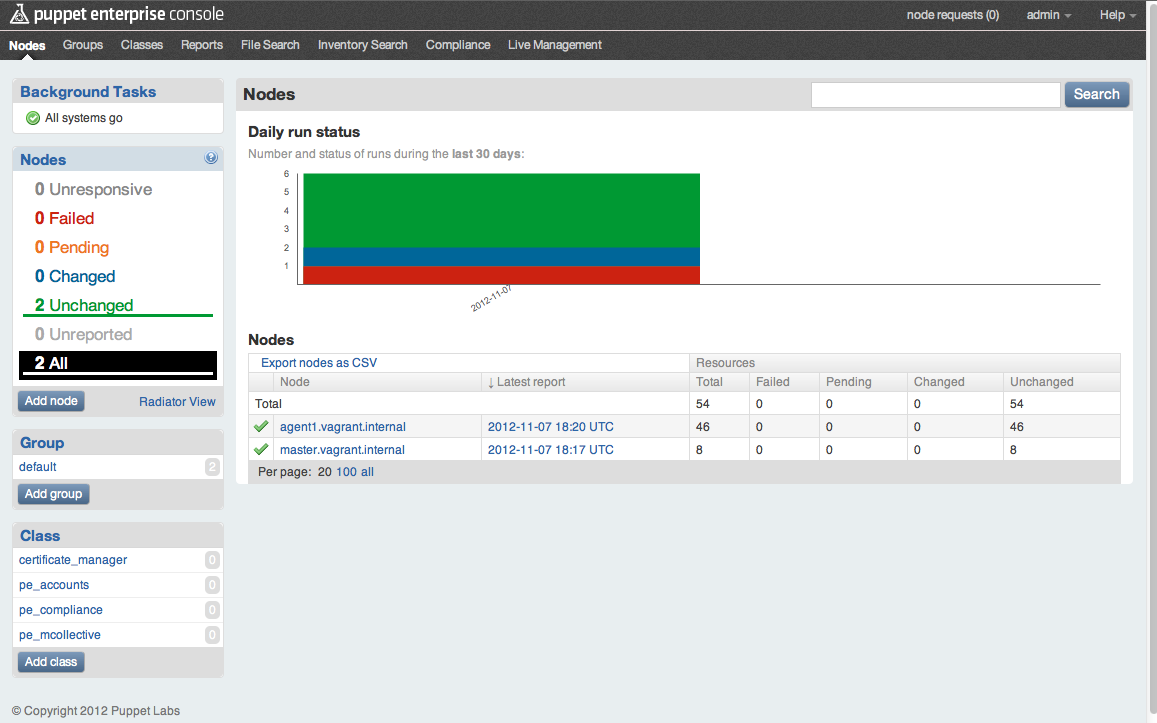Image resolution: width=1157 pixels, height=723 pixels.
Task: Open Inventory Search page
Action: click(x=362, y=45)
